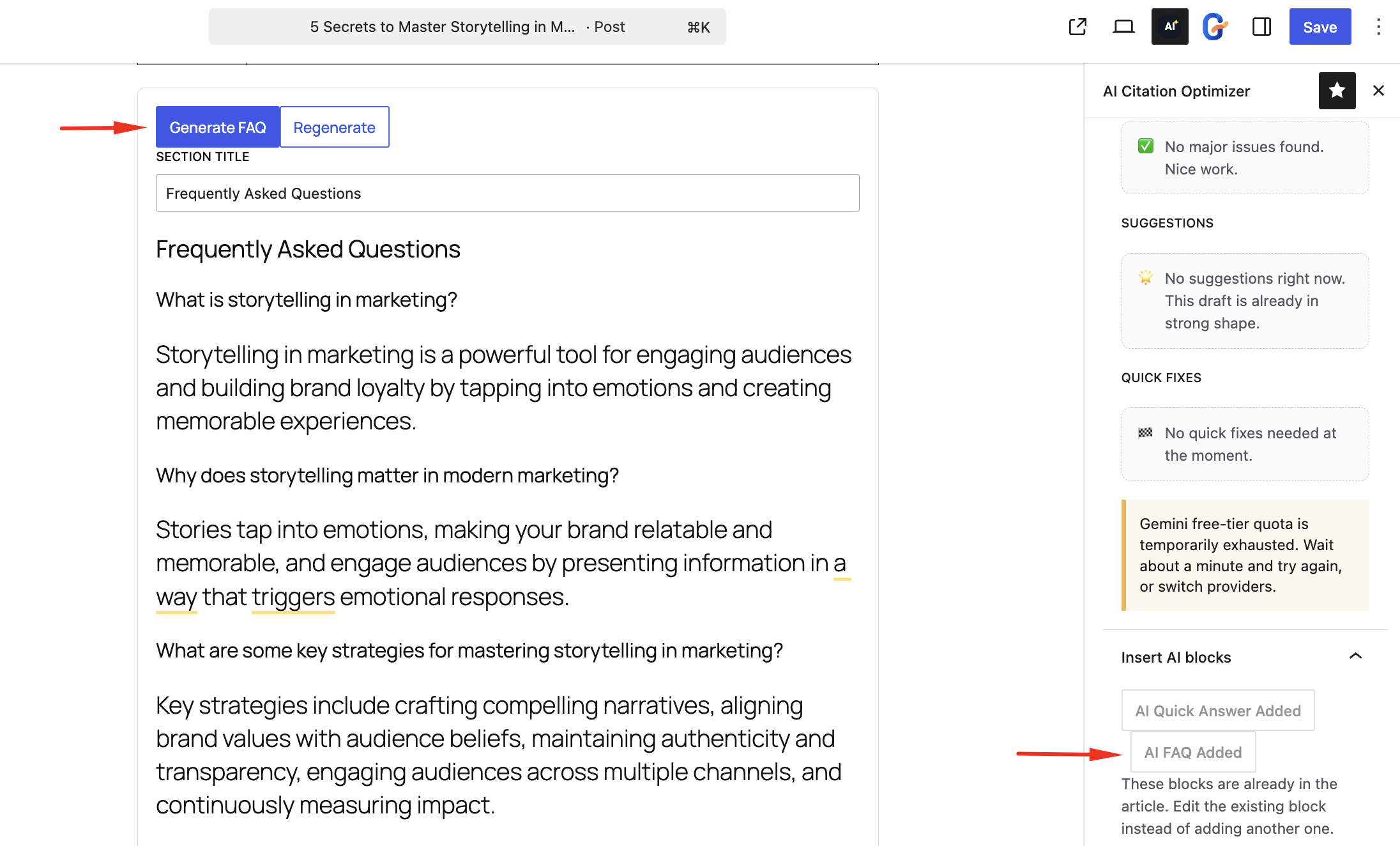Edit the Section Title input field
The width and height of the screenshot is (1400, 846).
click(507, 193)
